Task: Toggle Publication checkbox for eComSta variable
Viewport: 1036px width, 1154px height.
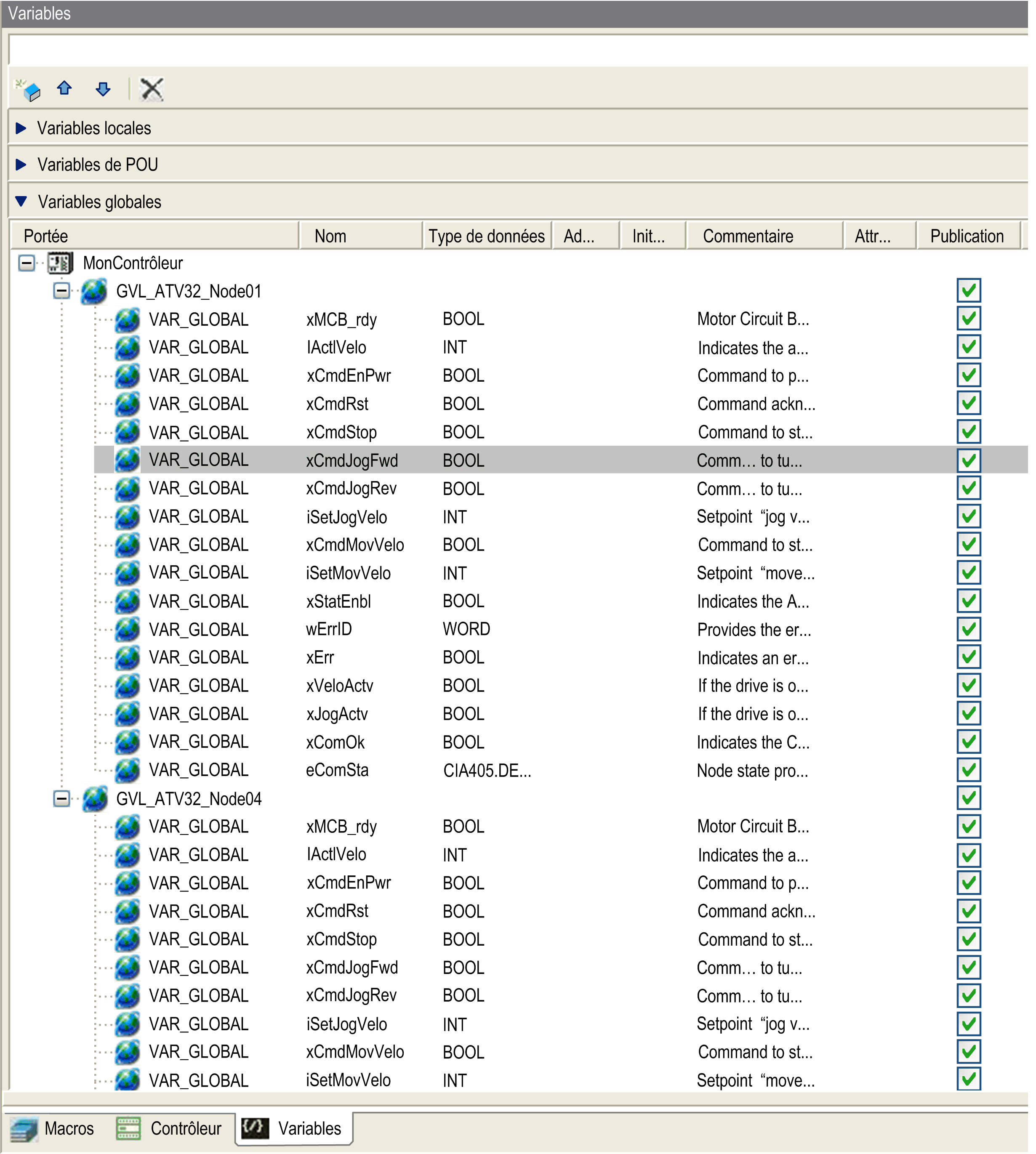Action: (968, 770)
